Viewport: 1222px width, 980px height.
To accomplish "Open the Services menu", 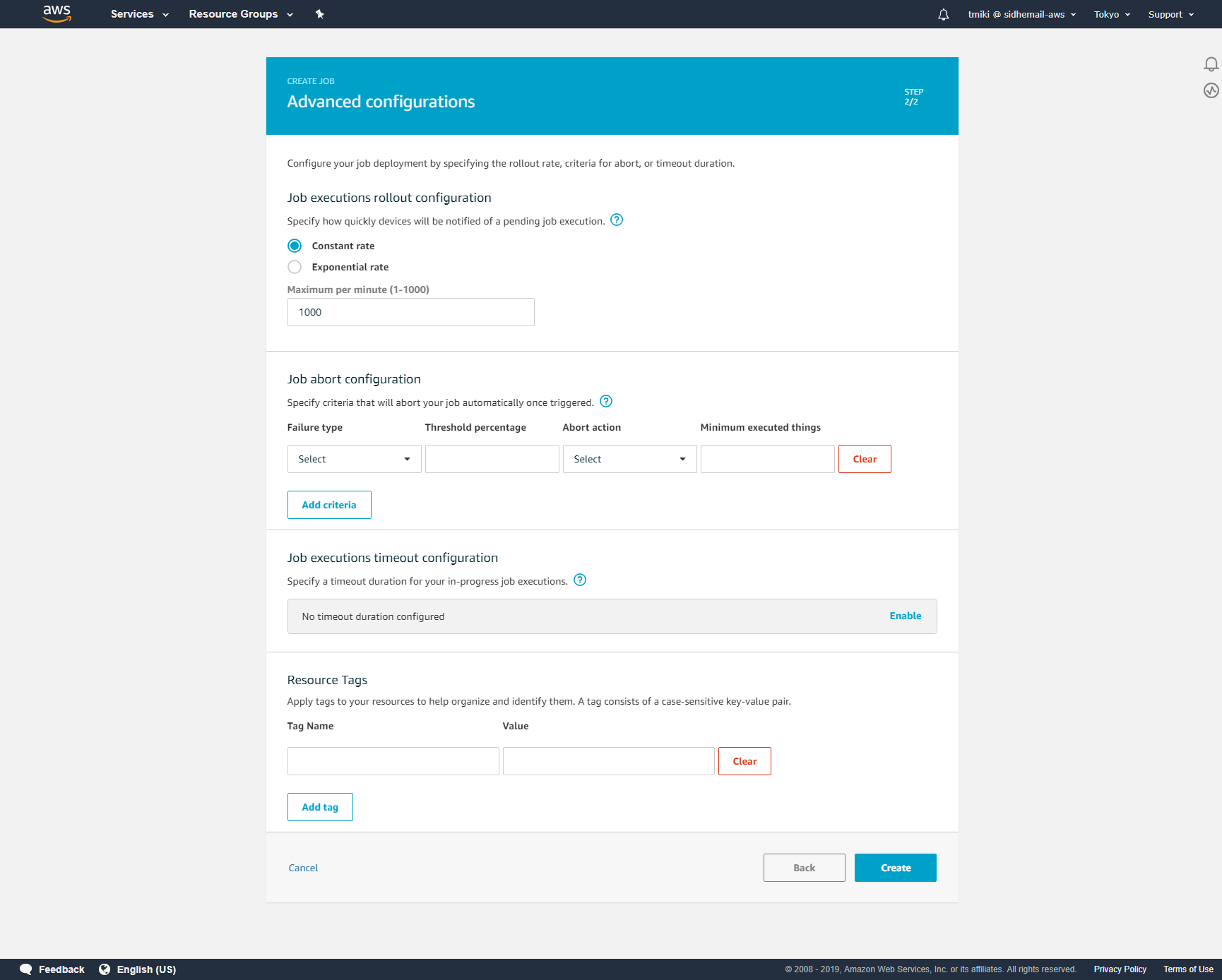I will pos(139,14).
